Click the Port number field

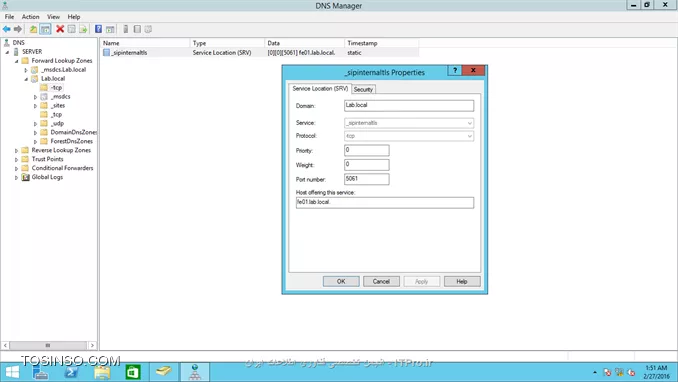click(x=367, y=179)
